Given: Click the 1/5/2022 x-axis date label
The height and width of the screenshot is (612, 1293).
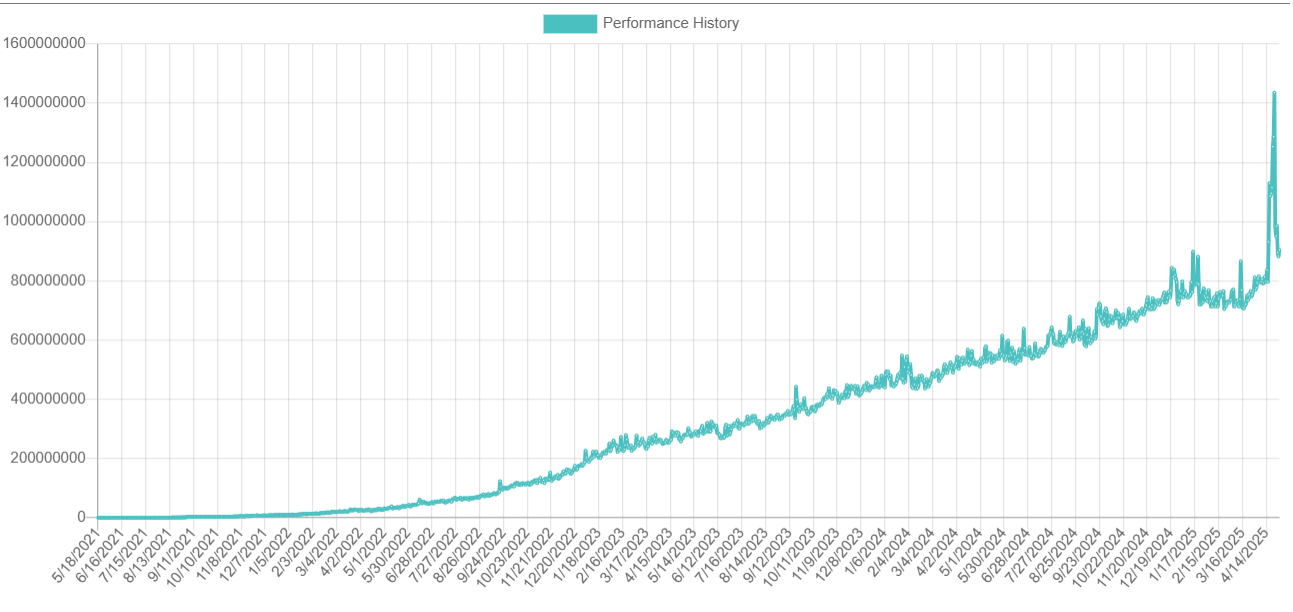Looking at the screenshot, I should pos(270,549).
